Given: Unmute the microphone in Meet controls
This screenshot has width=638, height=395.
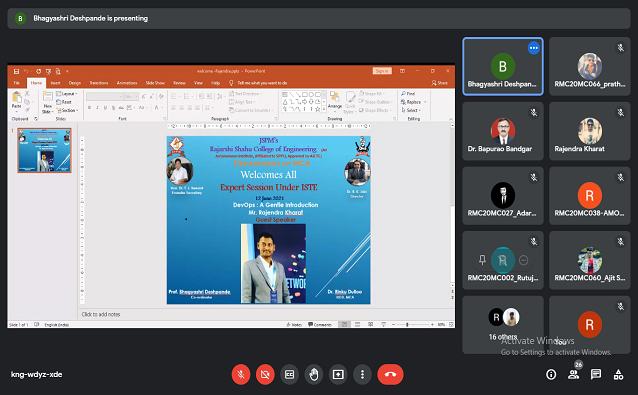Looking at the screenshot, I should (241, 374).
